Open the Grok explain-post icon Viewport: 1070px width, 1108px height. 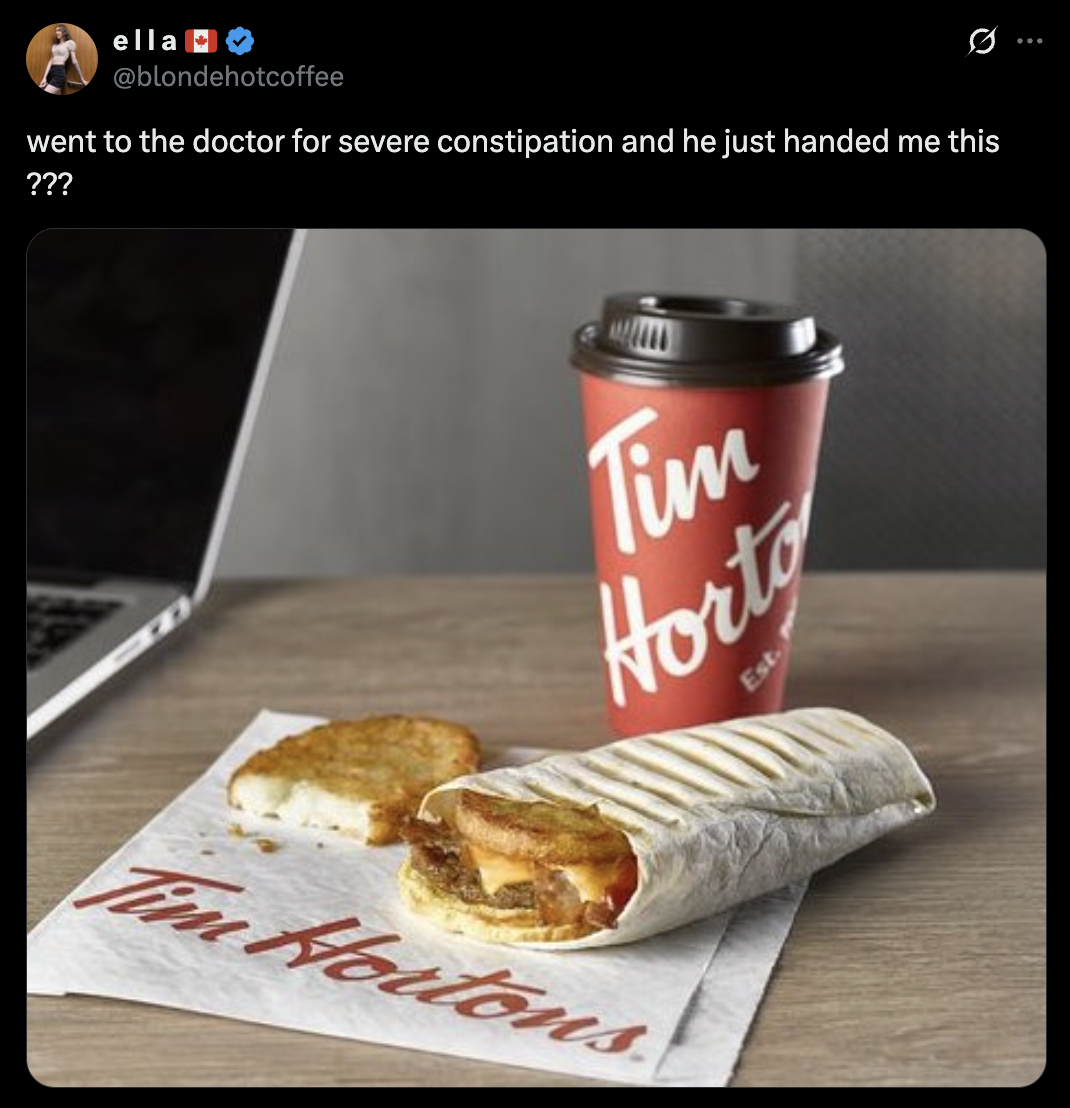pyautogui.click(x=982, y=41)
